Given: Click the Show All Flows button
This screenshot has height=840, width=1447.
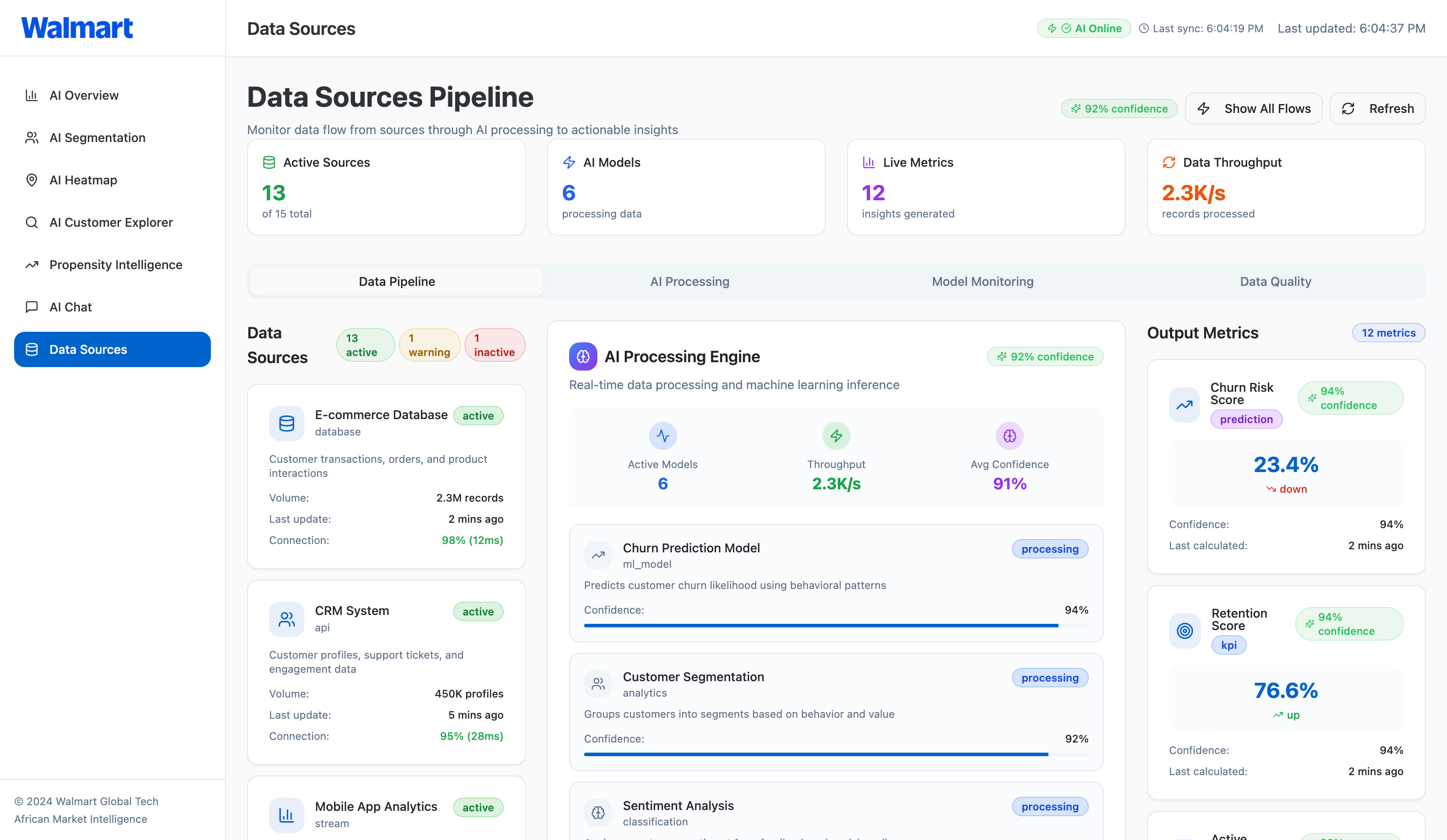Looking at the screenshot, I should coord(1253,109).
